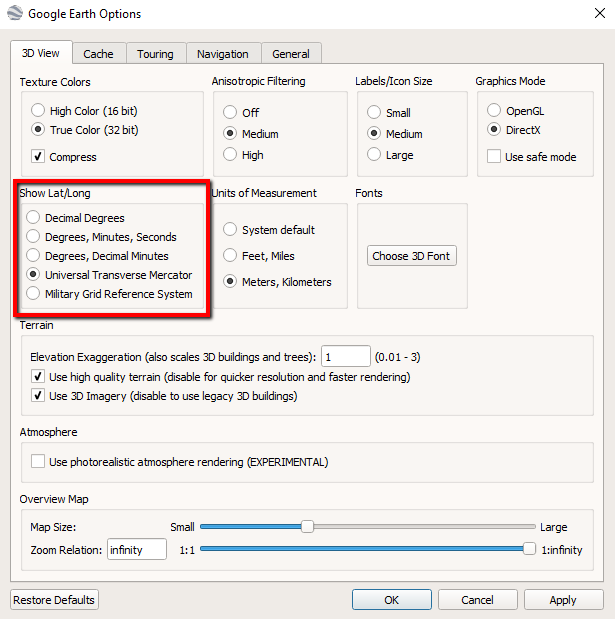Click the Elevation Exaggeration input field
This screenshot has width=615, height=619.
tap(346, 356)
